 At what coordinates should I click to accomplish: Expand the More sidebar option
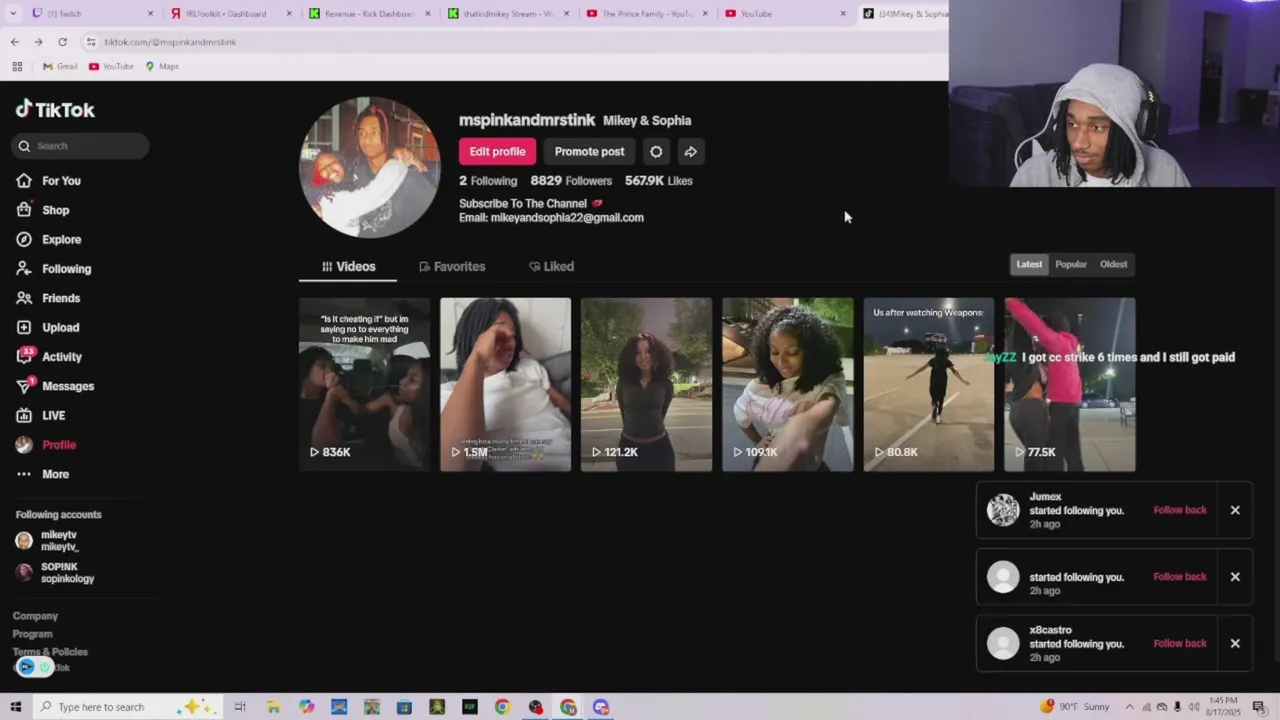(42, 474)
